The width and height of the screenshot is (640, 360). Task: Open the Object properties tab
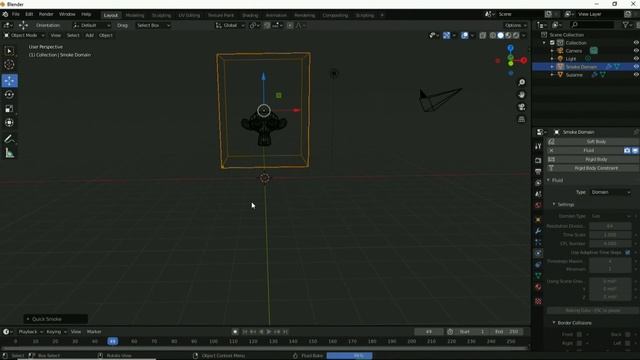point(538,220)
